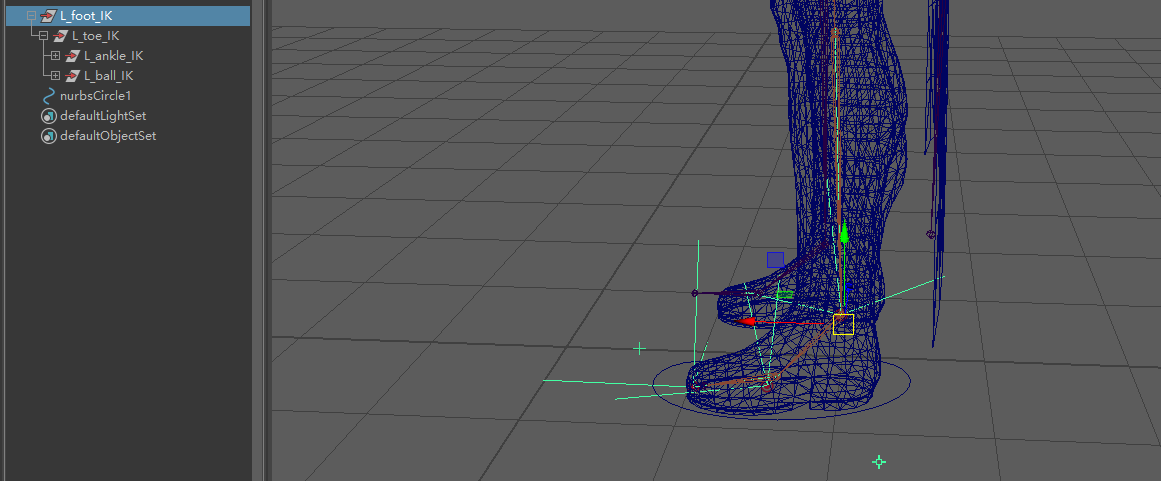Click the L_ball_IK transform icon
The image size is (1161, 481).
point(72,75)
